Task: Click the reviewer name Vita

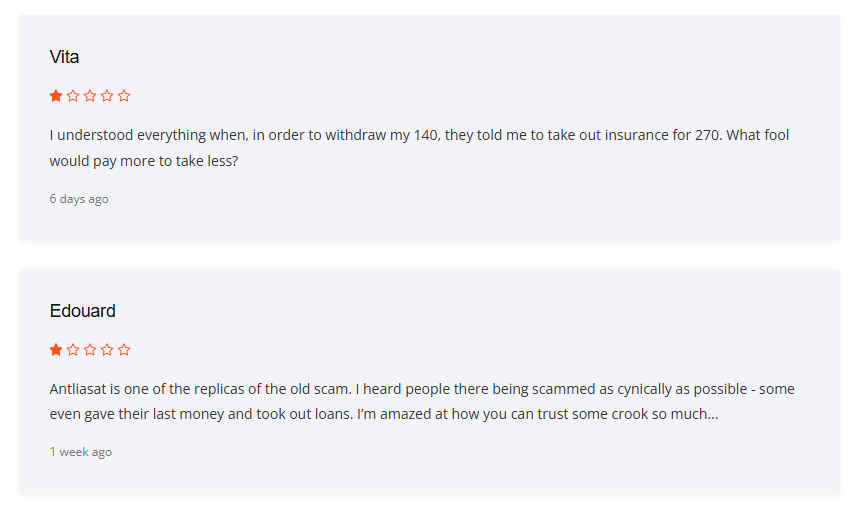Action: click(x=64, y=57)
